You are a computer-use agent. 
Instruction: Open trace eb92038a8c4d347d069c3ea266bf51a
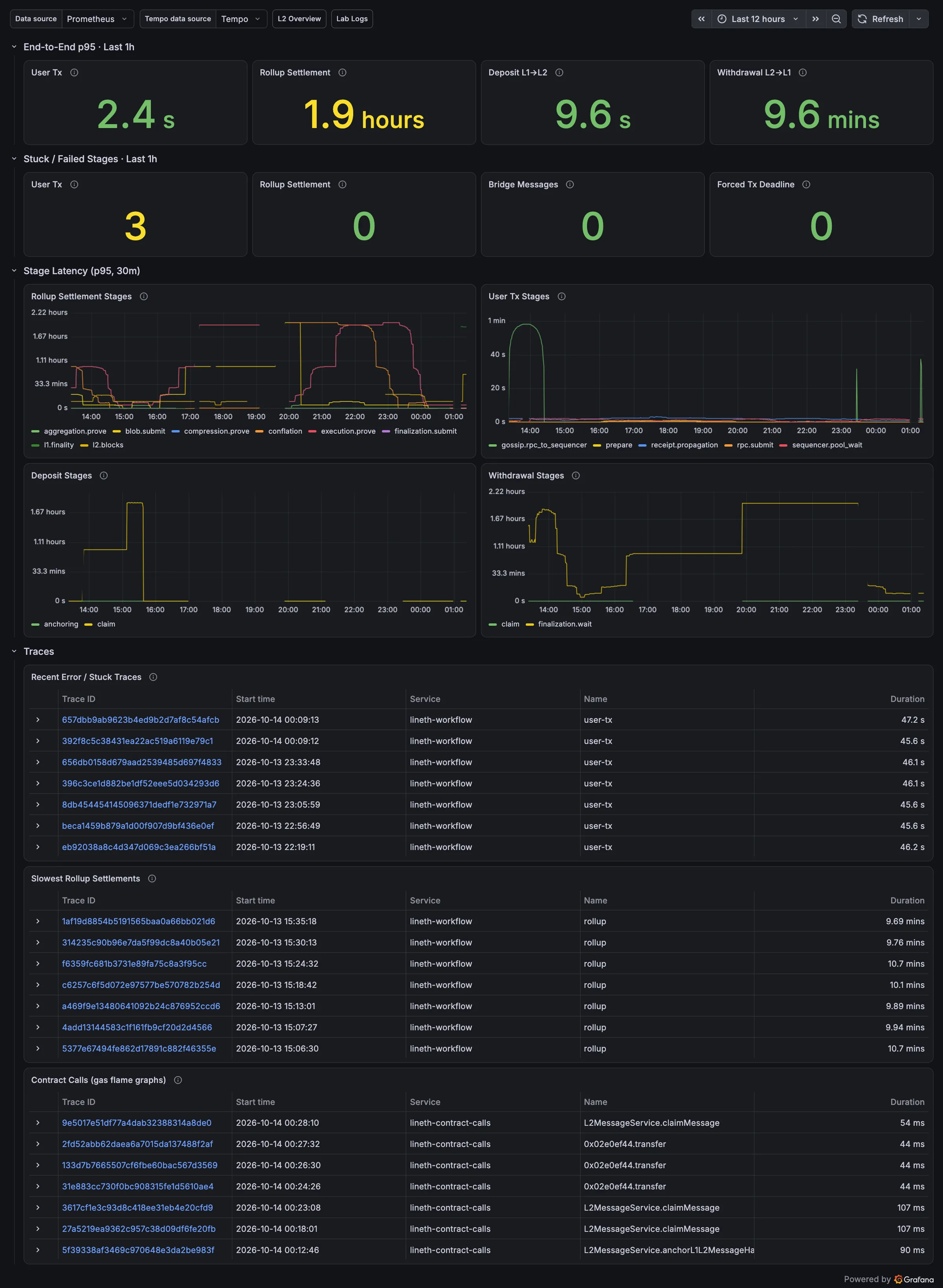[x=139, y=847]
